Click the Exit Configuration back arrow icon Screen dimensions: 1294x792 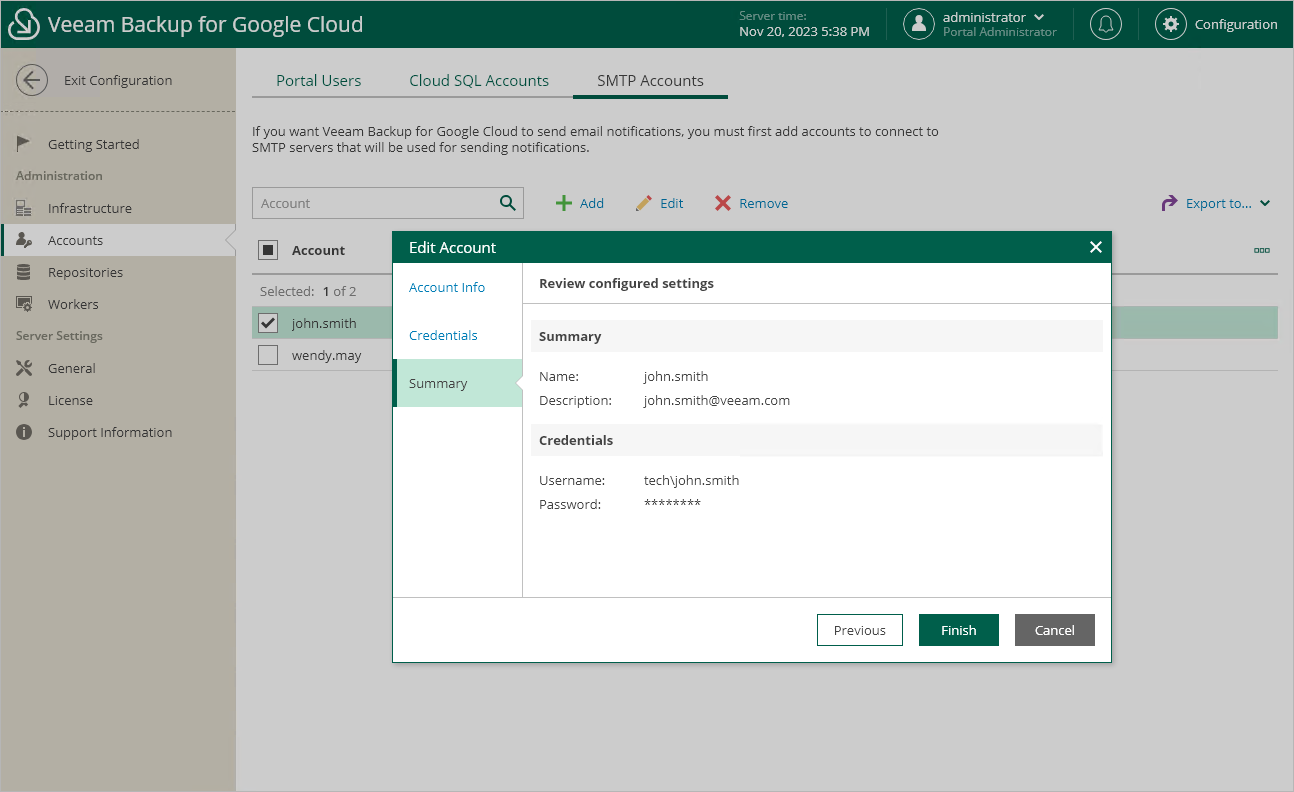(x=32, y=81)
